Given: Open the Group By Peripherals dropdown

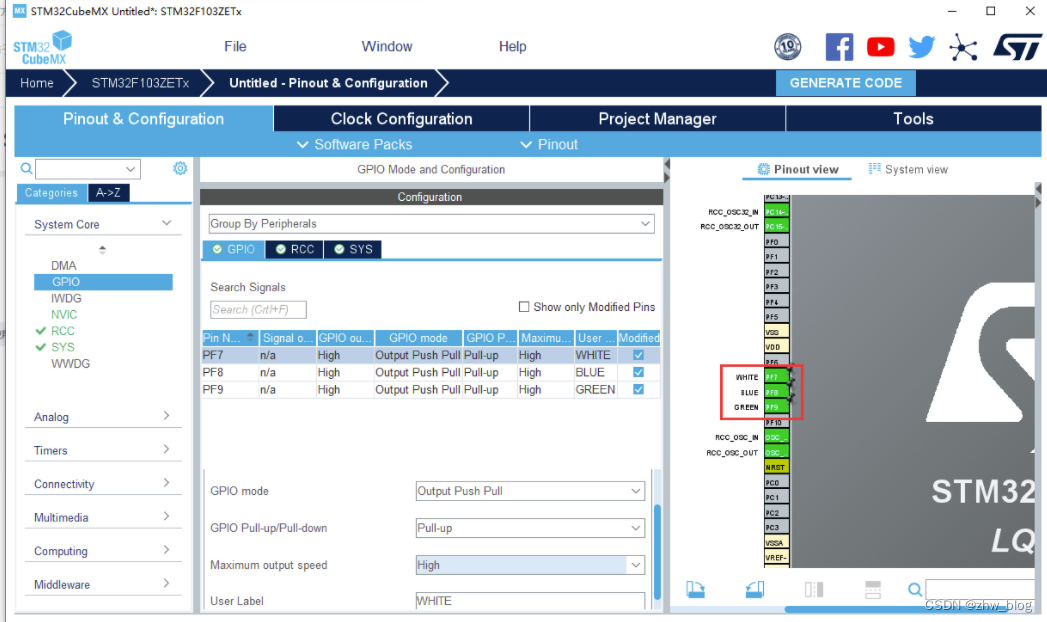Looking at the screenshot, I should tap(431, 224).
